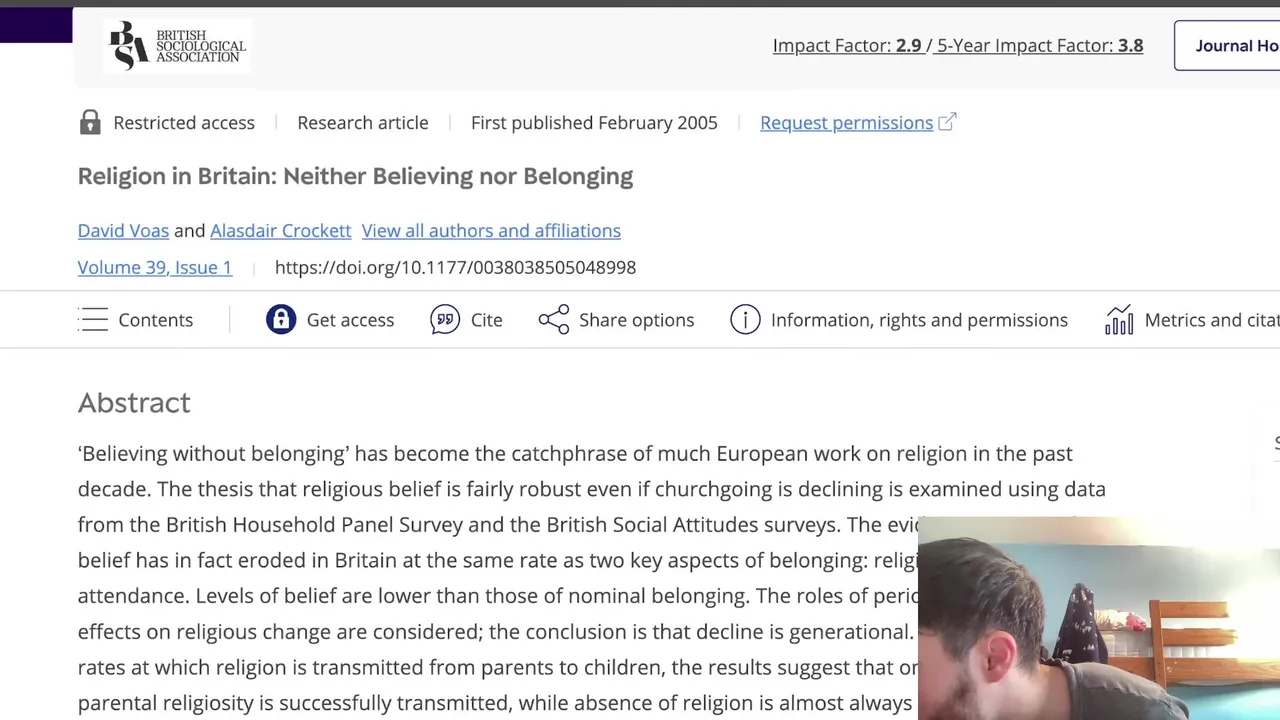Click the Impact Factor 2.9 link
The width and height of the screenshot is (1280, 720).
click(x=847, y=46)
